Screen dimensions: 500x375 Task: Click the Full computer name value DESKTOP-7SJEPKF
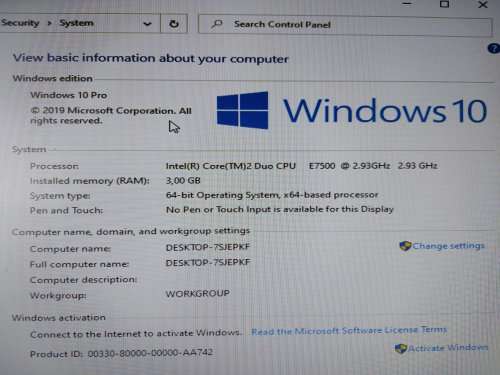pos(208,262)
